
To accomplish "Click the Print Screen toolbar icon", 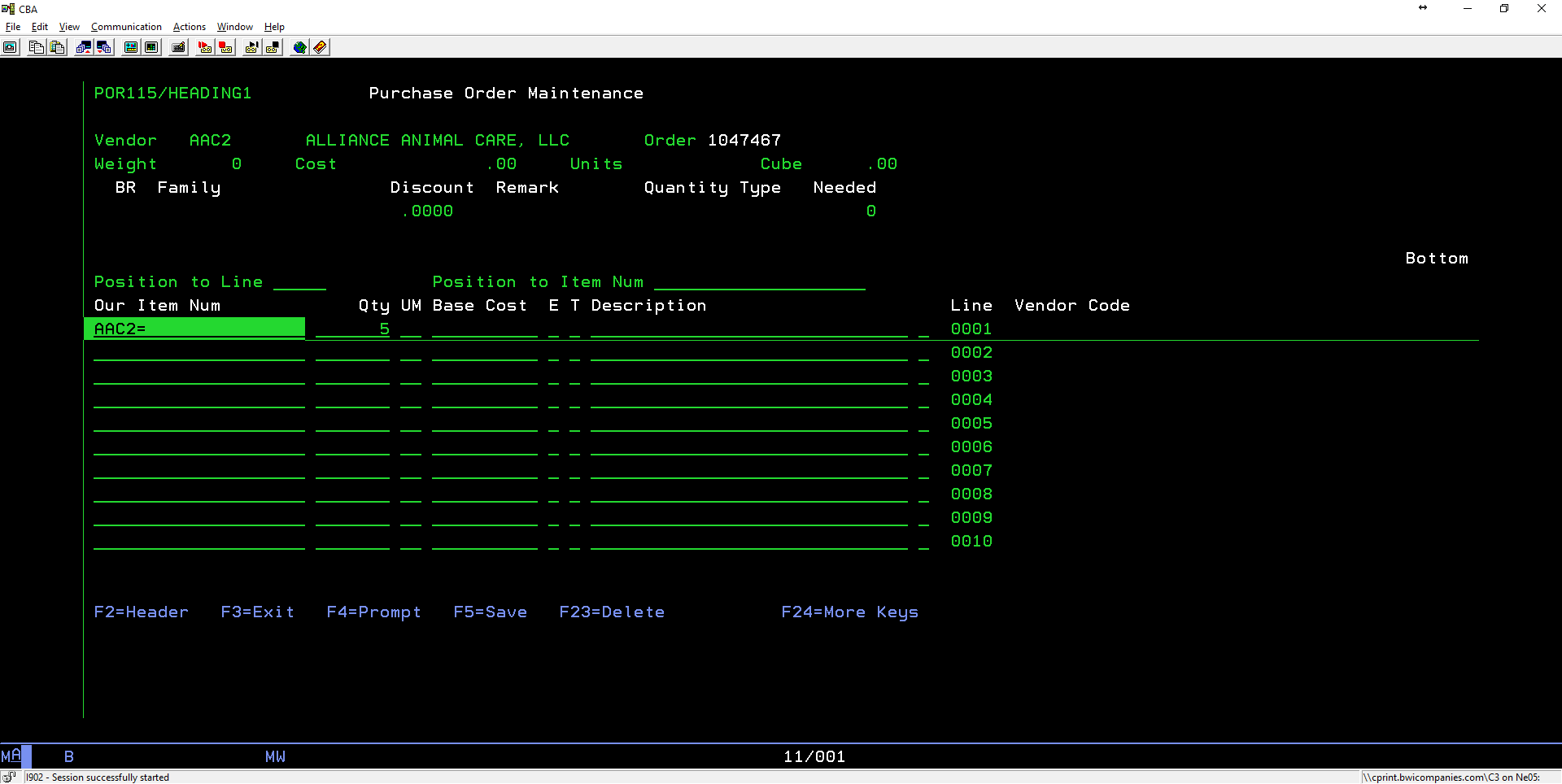I will [10, 47].
